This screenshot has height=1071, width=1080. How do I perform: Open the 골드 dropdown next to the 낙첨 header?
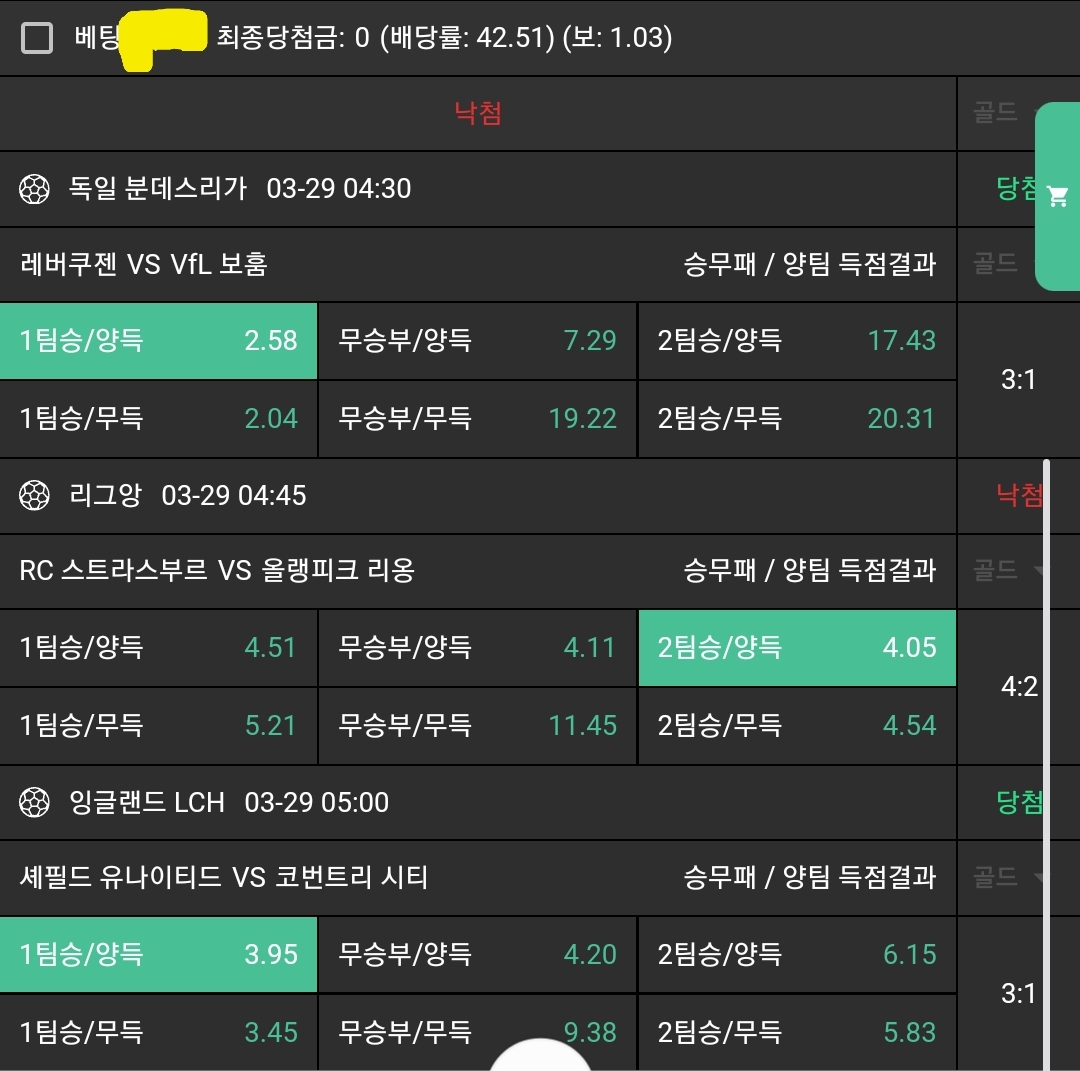pos(1005,113)
